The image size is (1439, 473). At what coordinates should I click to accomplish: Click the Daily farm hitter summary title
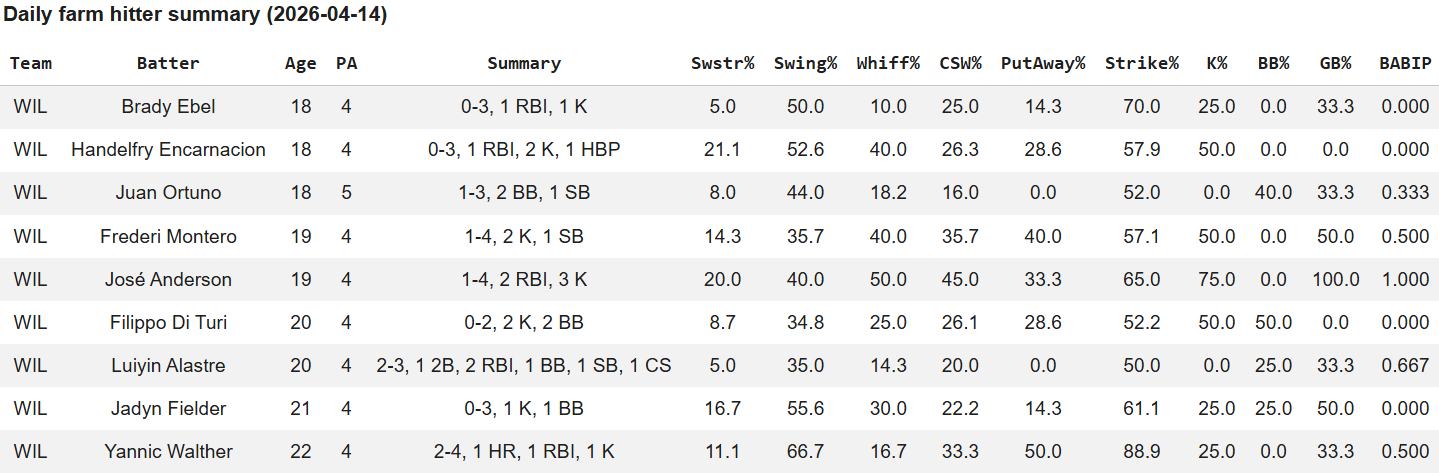click(196, 15)
